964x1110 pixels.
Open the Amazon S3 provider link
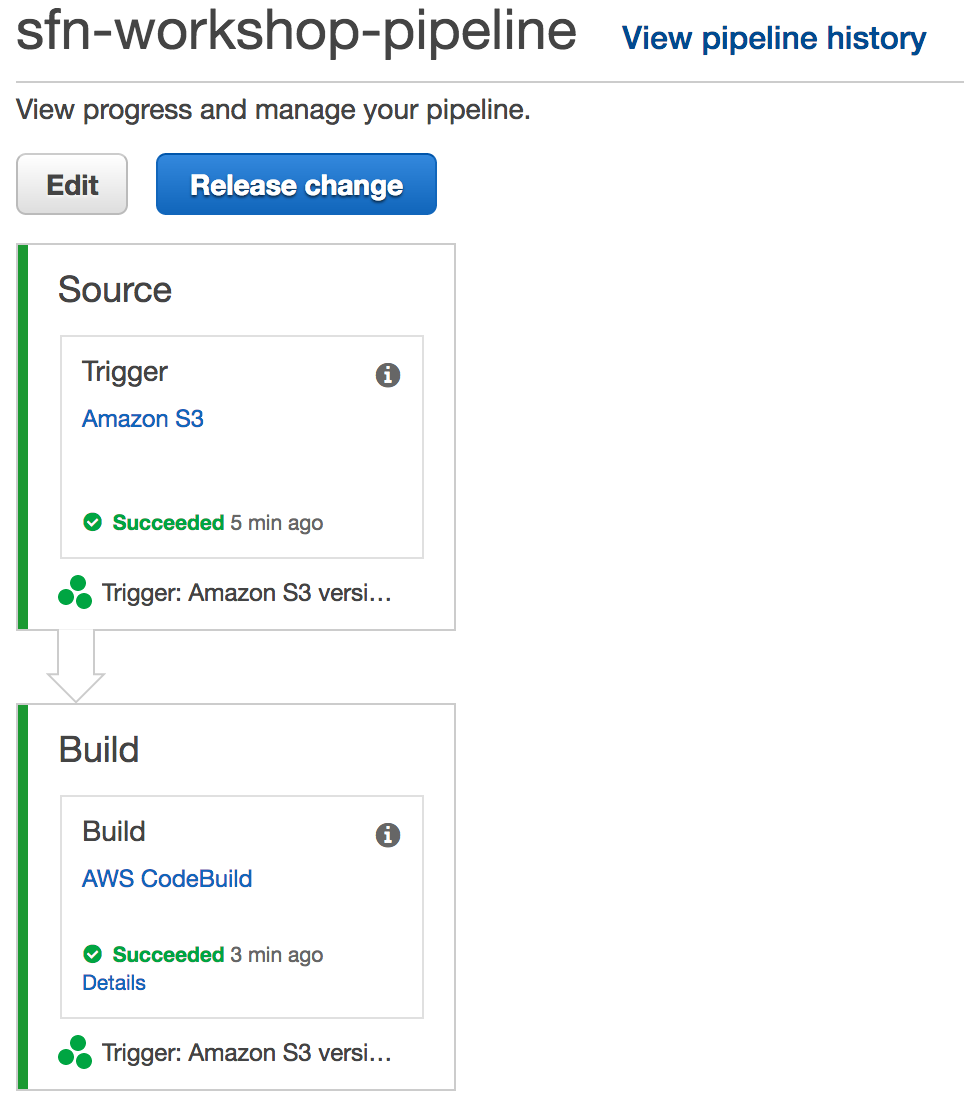143,418
